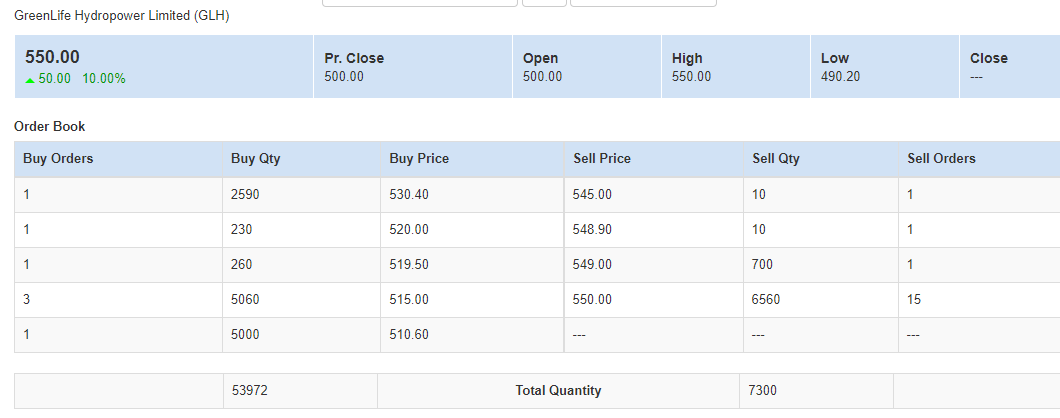The image size is (1060, 418).
Task: Click the Order Book heading
Action: point(49,126)
